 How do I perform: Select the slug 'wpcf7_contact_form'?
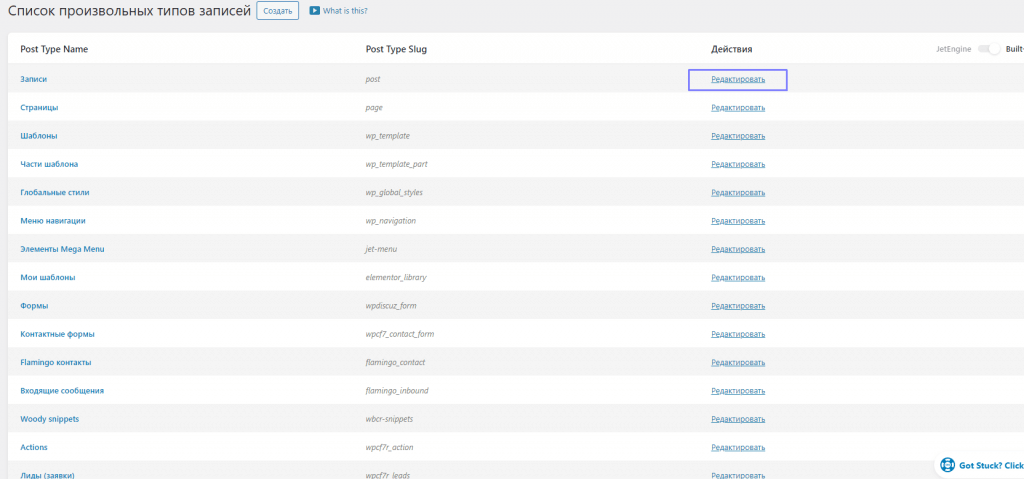[400, 334]
